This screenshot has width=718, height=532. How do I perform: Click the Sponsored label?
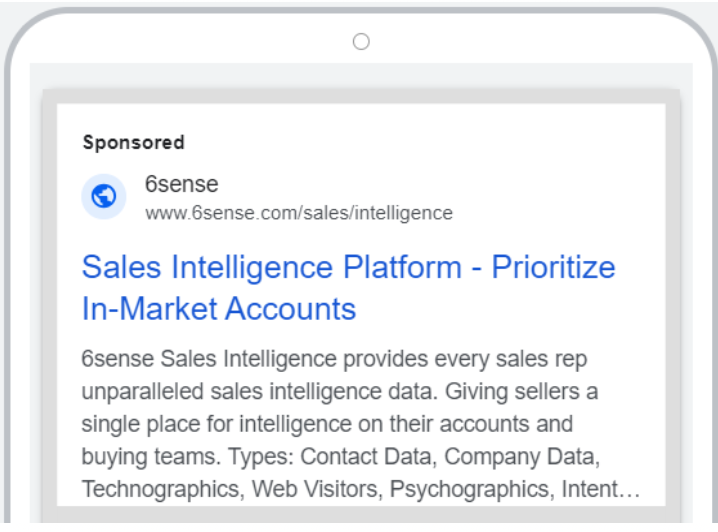click(134, 142)
